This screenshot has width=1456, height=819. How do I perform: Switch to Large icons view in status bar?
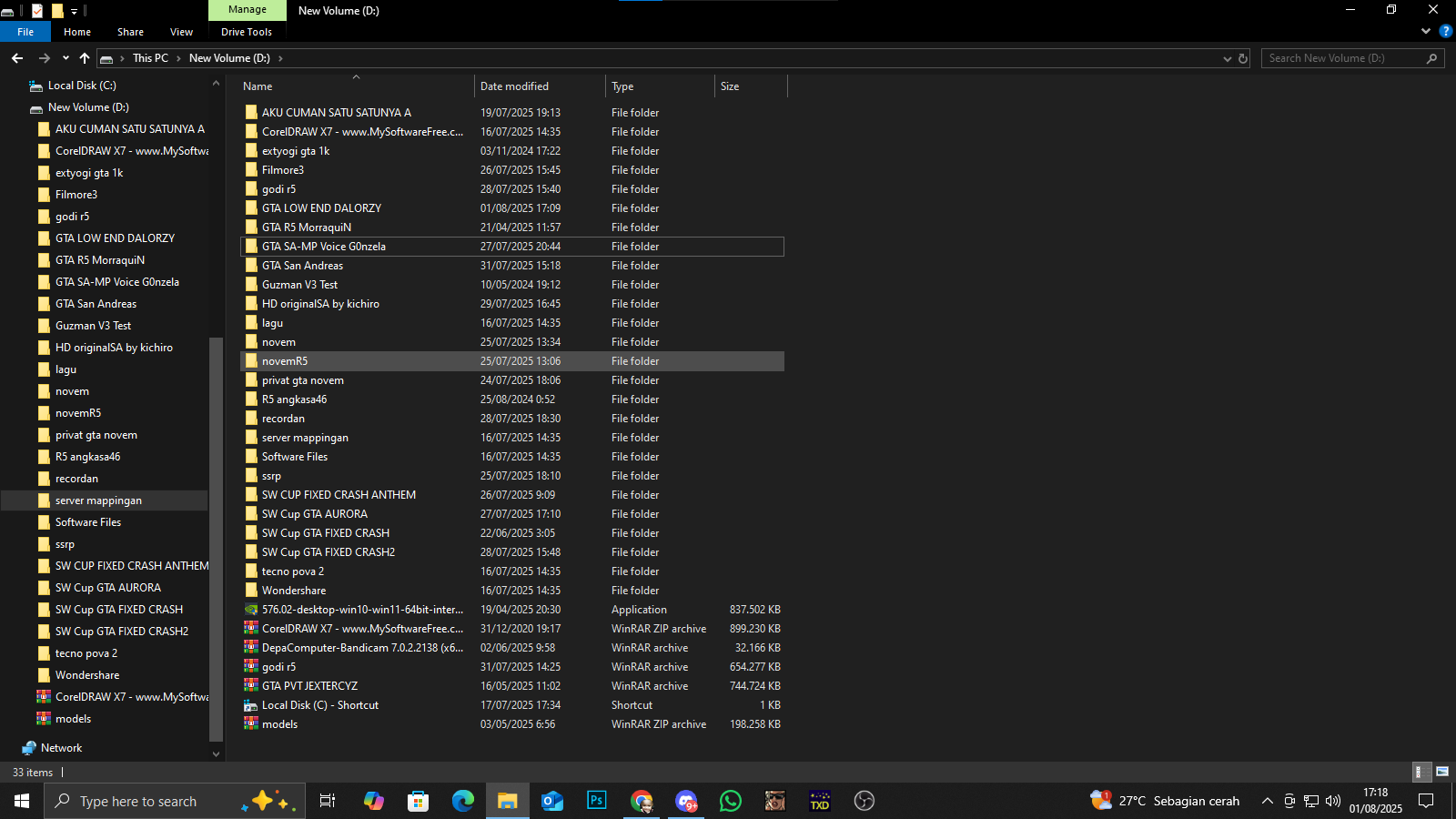coord(1442,772)
